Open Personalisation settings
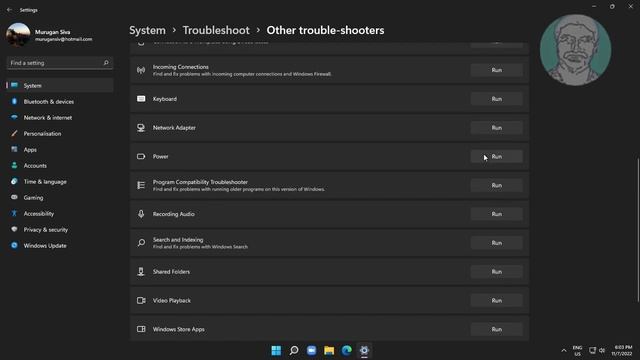The height and width of the screenshot is (360, 640). pos(60,133)
